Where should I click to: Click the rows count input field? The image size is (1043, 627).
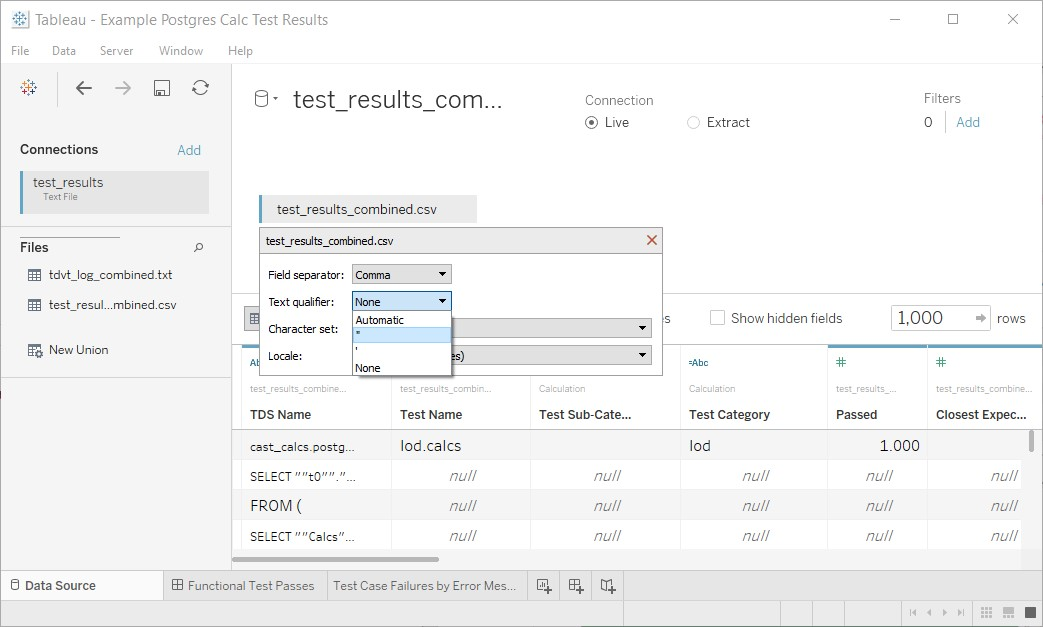pos(930,318)
